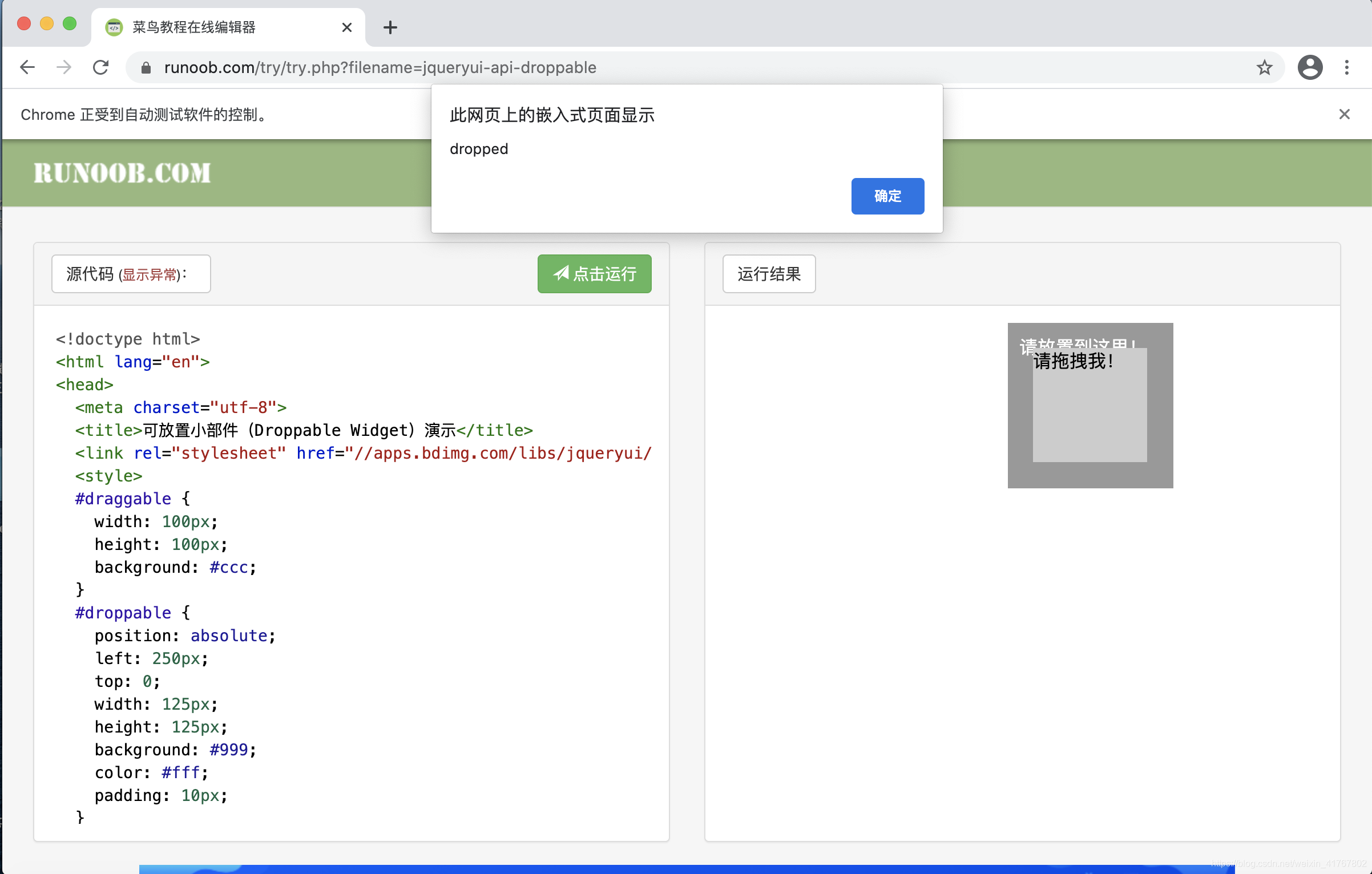This screenshot has height=874, width=1372.
Task: Open a new browser tab
Action: pos(390,27)
